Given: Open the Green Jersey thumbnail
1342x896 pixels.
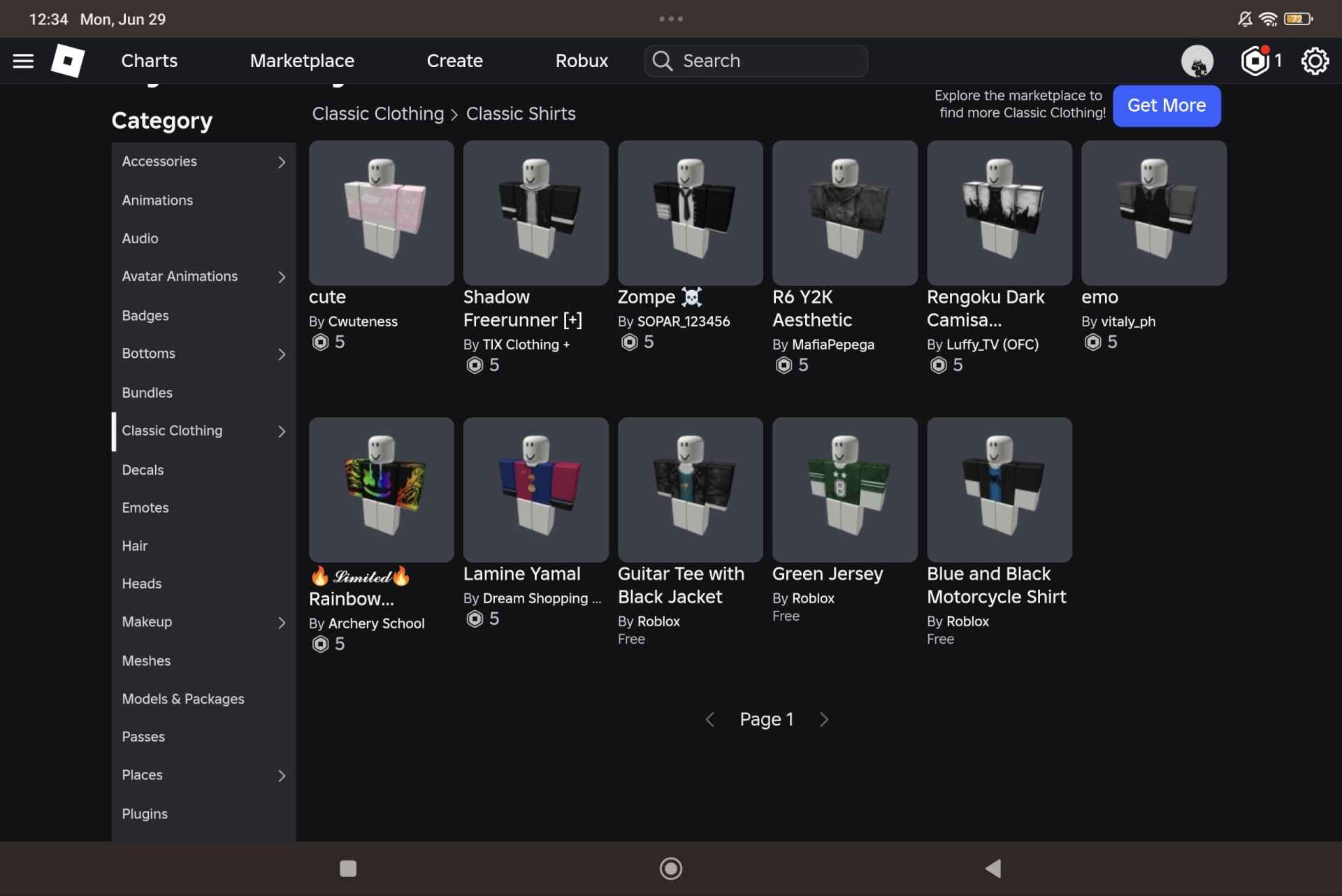Looking at the screenshot, I should pos(845,490).
